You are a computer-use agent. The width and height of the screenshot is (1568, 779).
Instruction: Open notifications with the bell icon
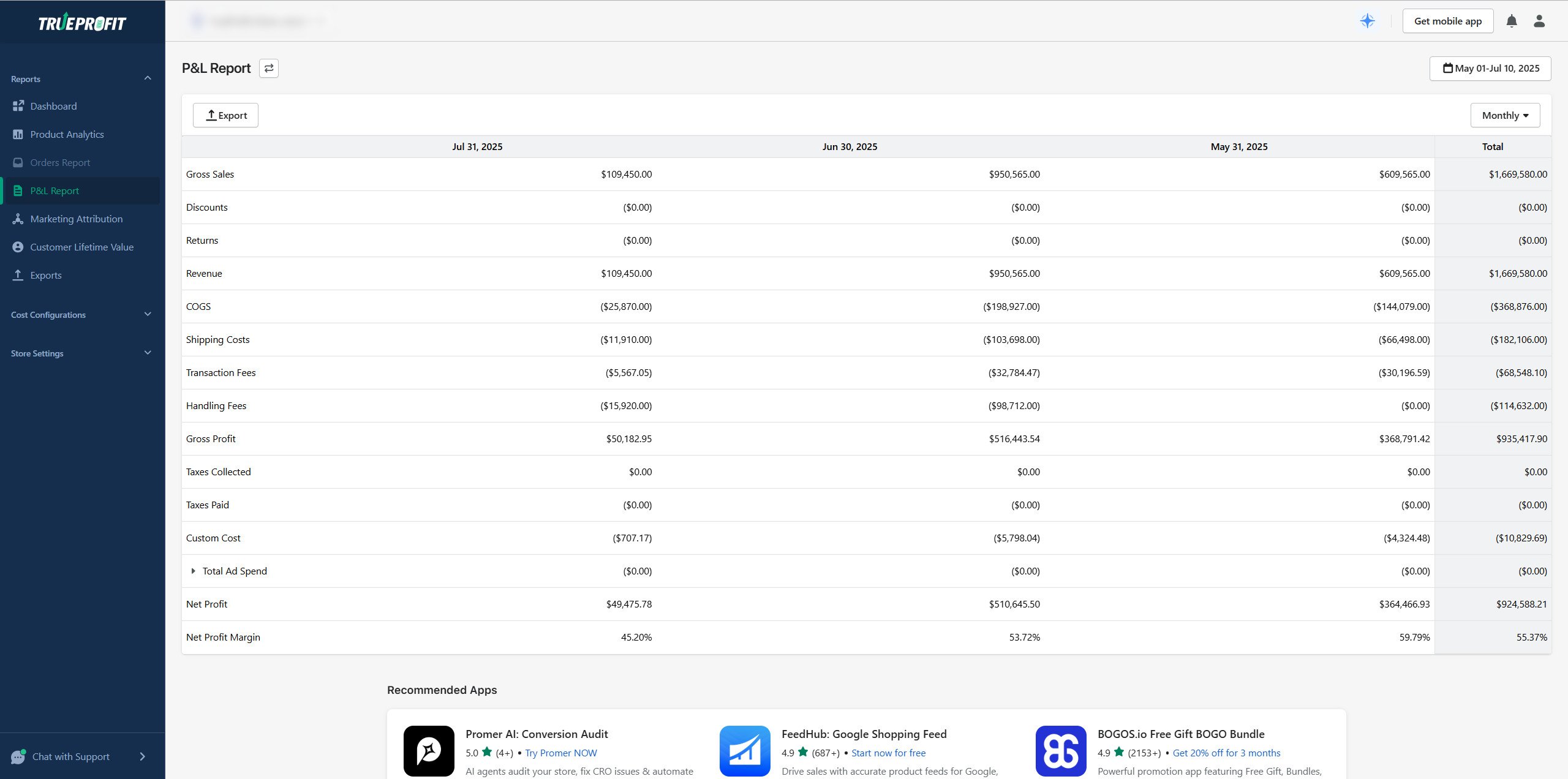click(x=1512, y=20)
